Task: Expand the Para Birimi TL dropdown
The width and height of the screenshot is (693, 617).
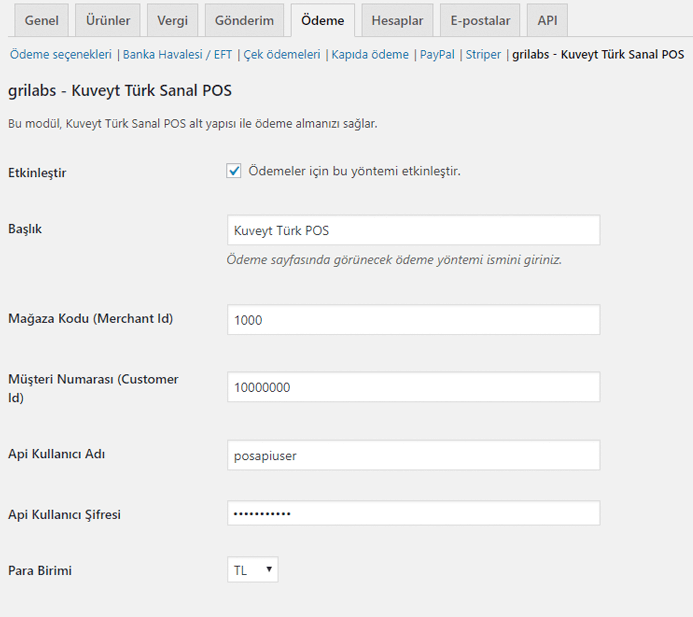Action: [253, 570]
